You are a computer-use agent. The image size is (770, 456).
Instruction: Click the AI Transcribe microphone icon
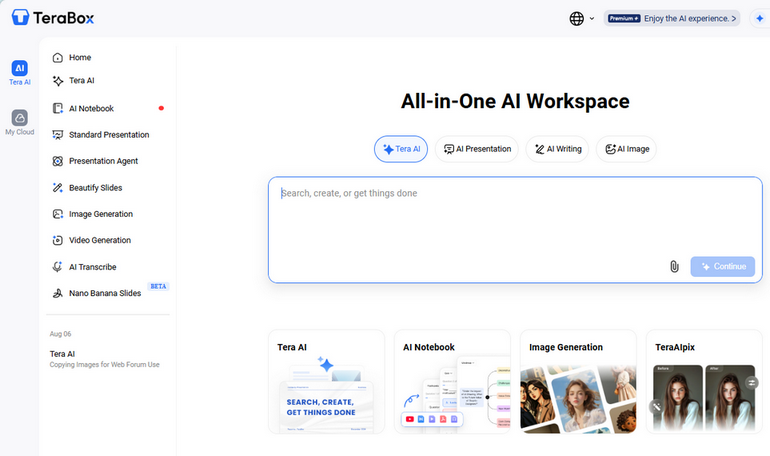coord(57,267)
